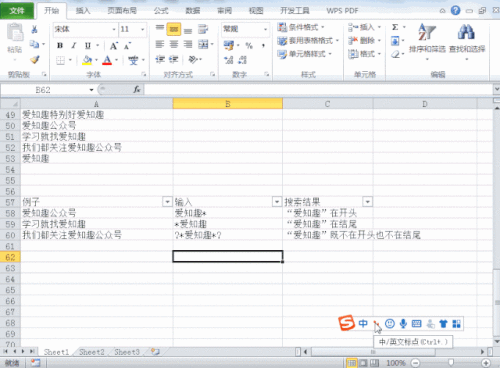Click the Copy icon

(x=34, y=44)
